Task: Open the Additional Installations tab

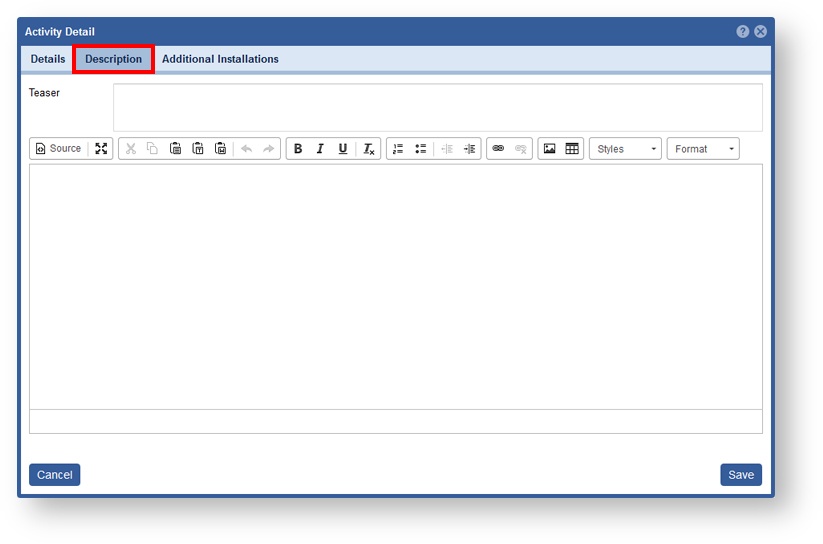Action: (x=220, y=59)
